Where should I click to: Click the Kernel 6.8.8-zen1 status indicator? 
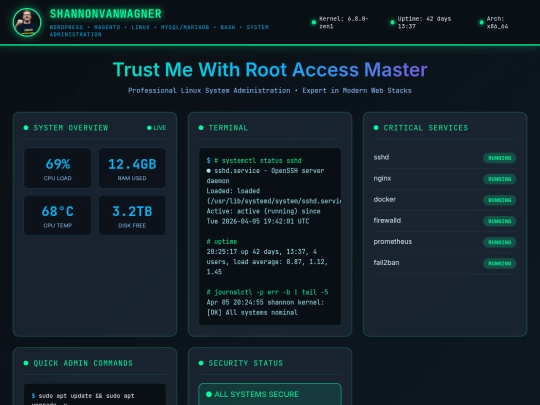pos(340,22)
